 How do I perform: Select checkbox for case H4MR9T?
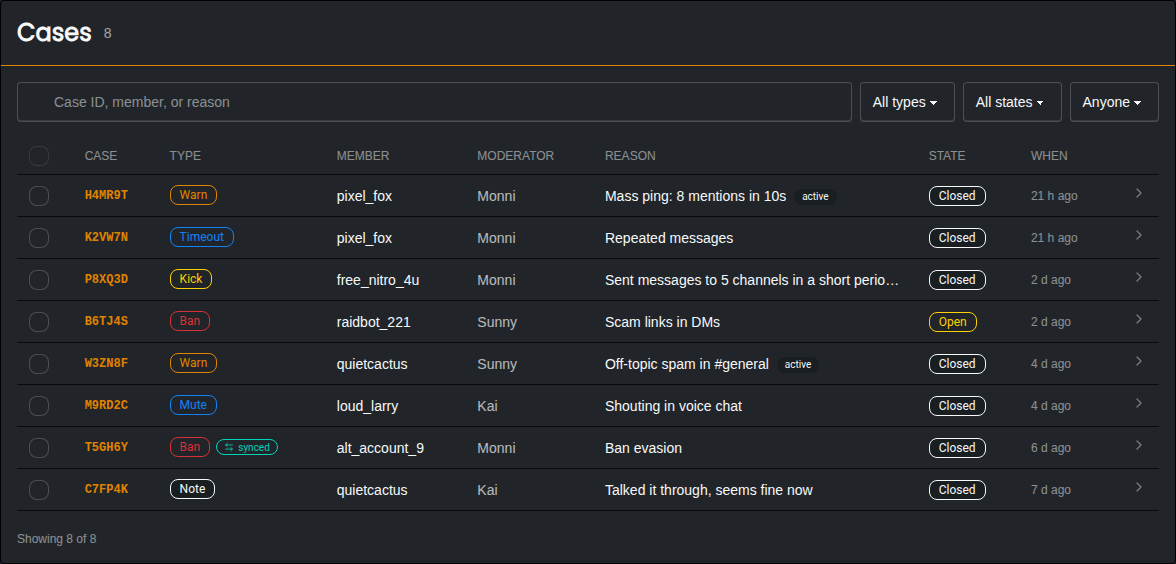tap(39, 196)
